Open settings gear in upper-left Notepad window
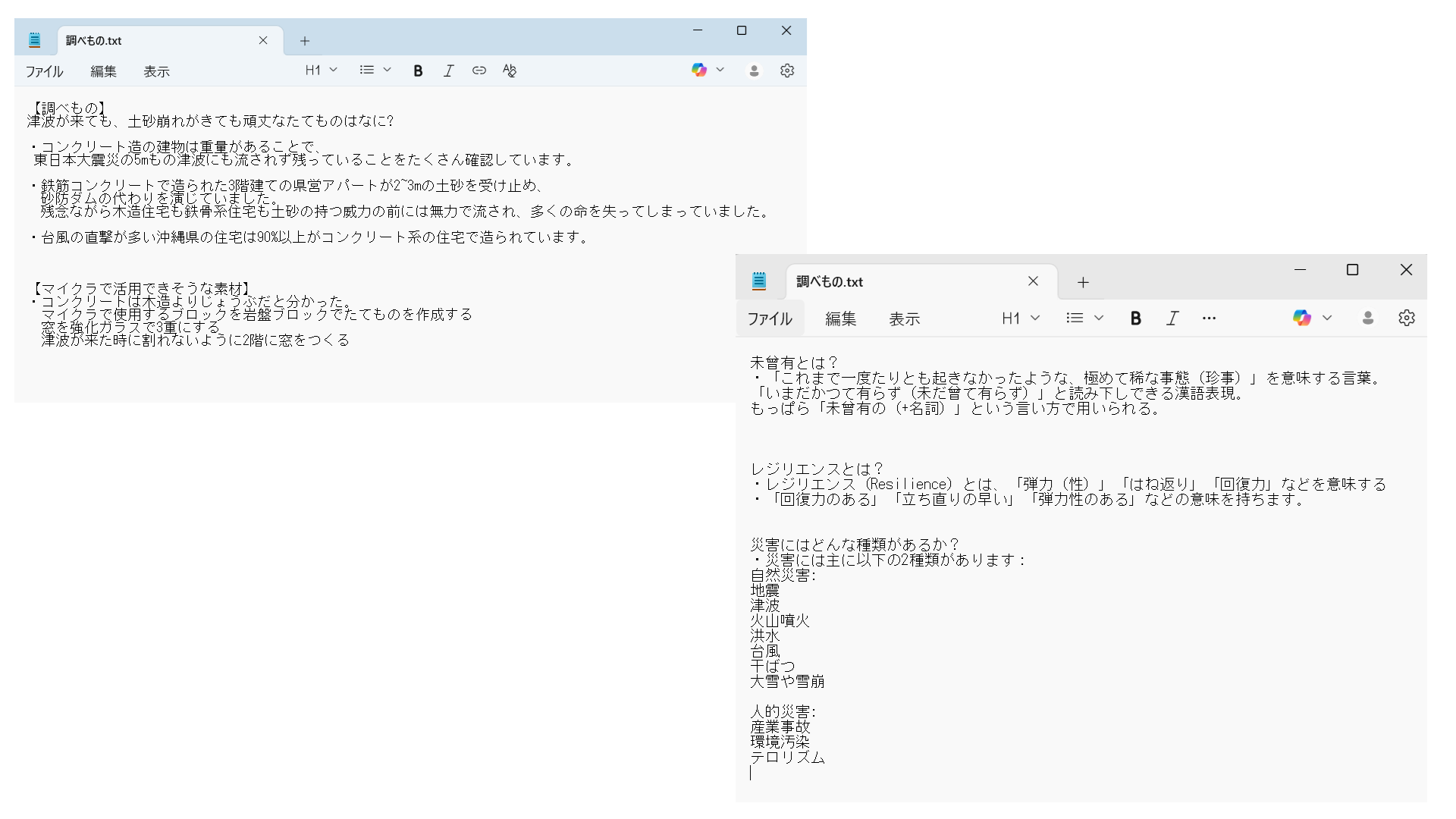 [x=787, y=71]
